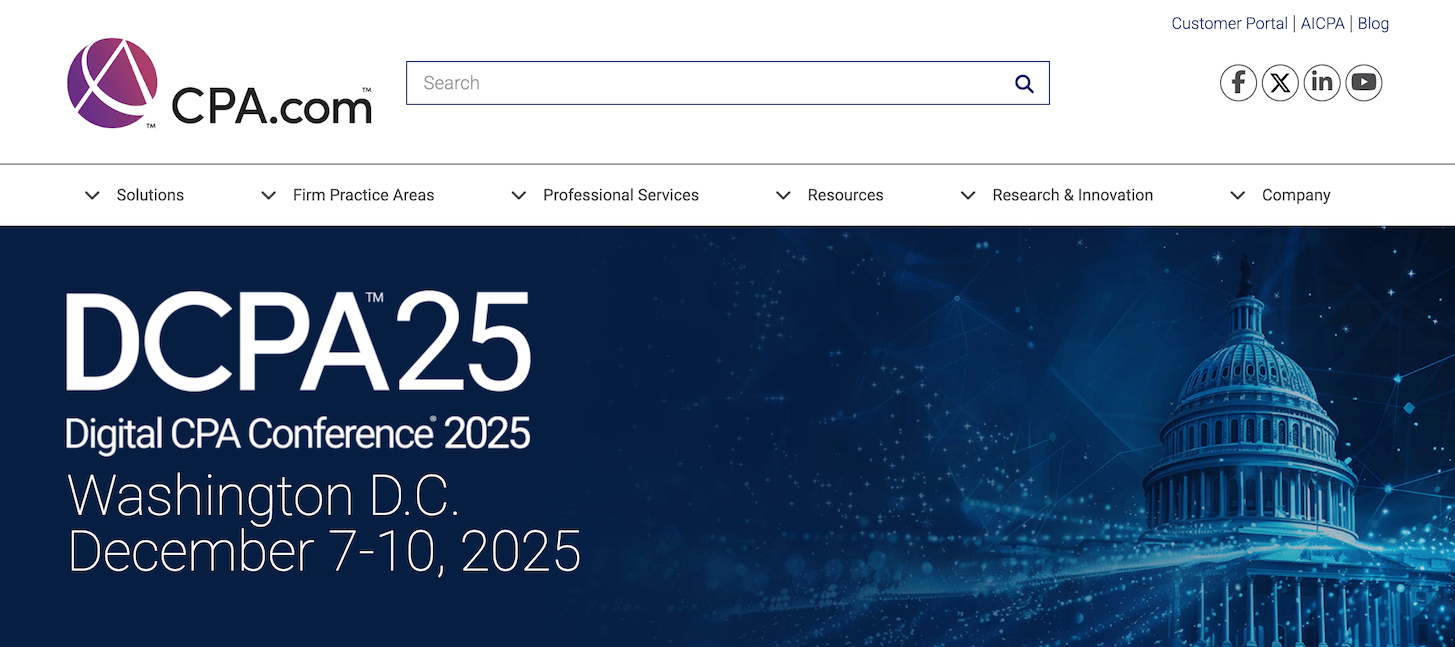Open the Solutions menu
The image size is (1455, 647).
(x=150, y=195)
